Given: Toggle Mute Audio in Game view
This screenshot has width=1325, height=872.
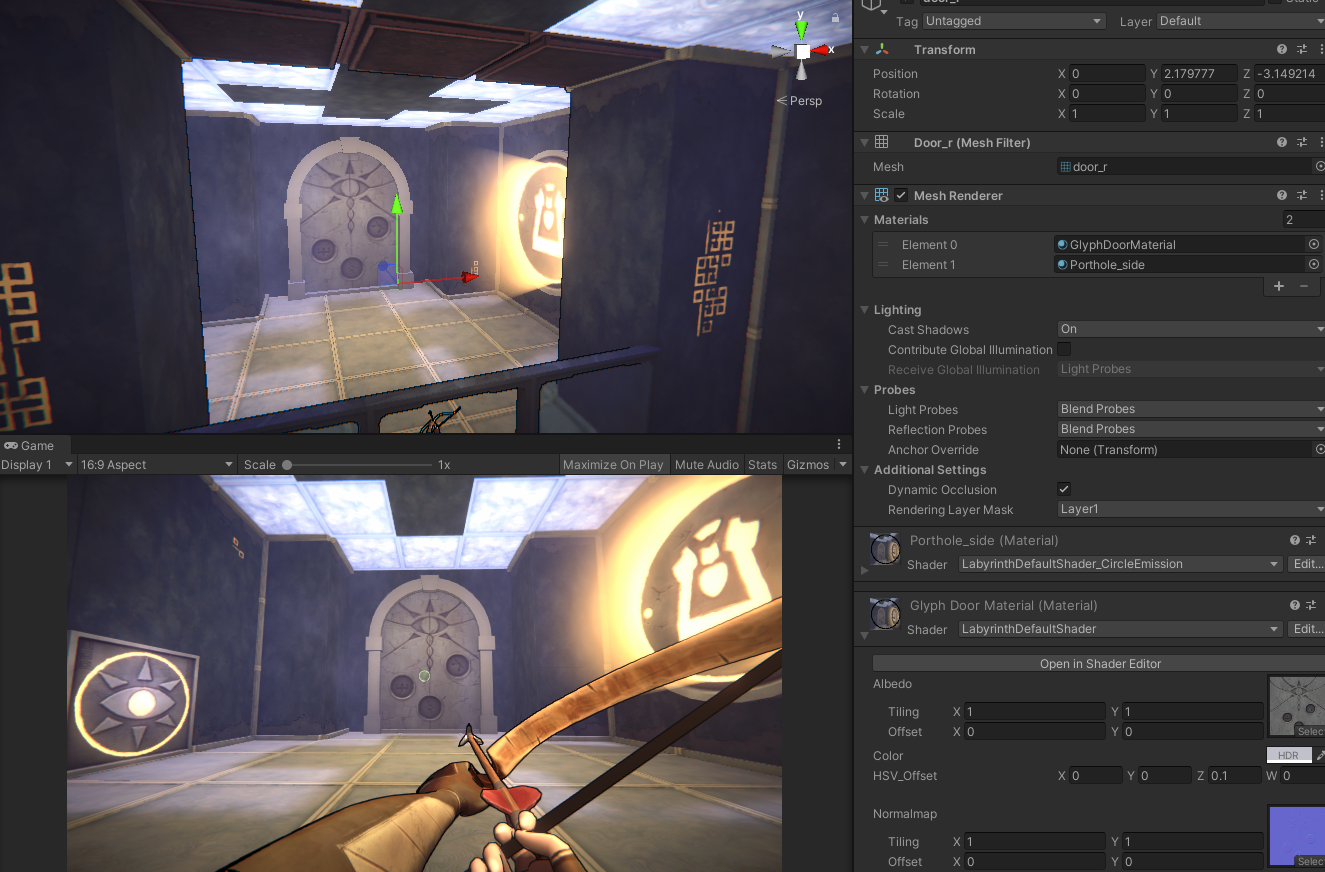Looking at the screenshot, I should point(706,464).
